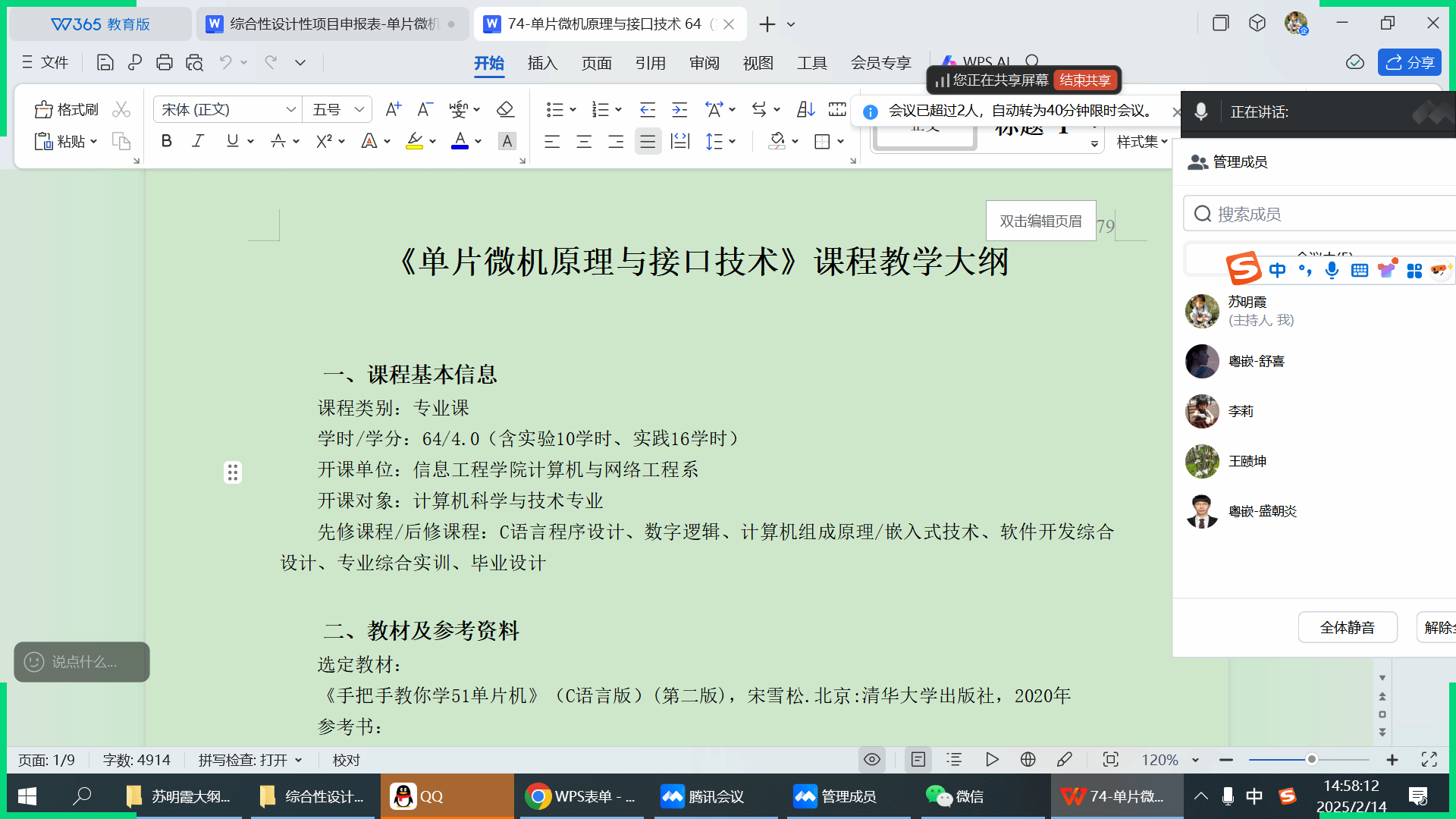1456x819 pixels.
Task: Click the Format Painter (格式刷) icon
Action: point(43,110)
